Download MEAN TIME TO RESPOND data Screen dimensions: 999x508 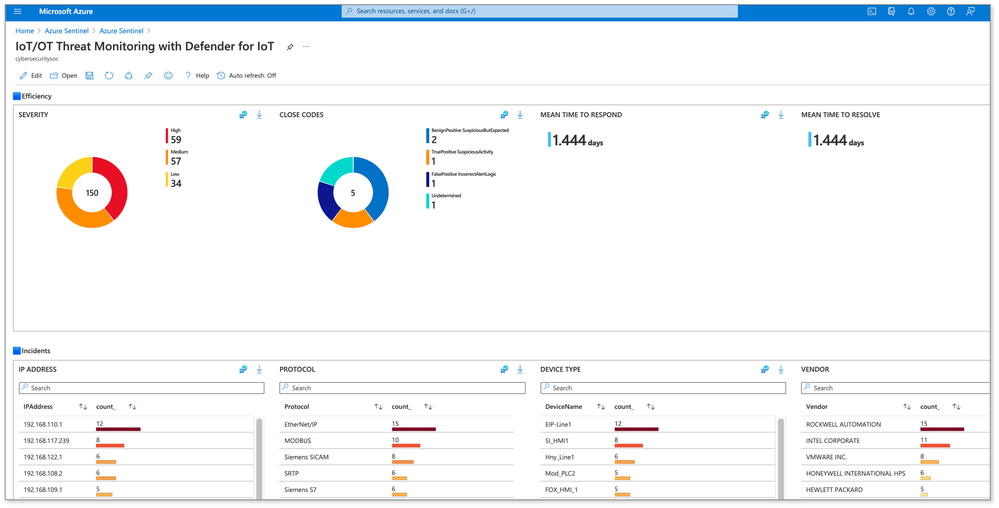click(x=781, y=115)
